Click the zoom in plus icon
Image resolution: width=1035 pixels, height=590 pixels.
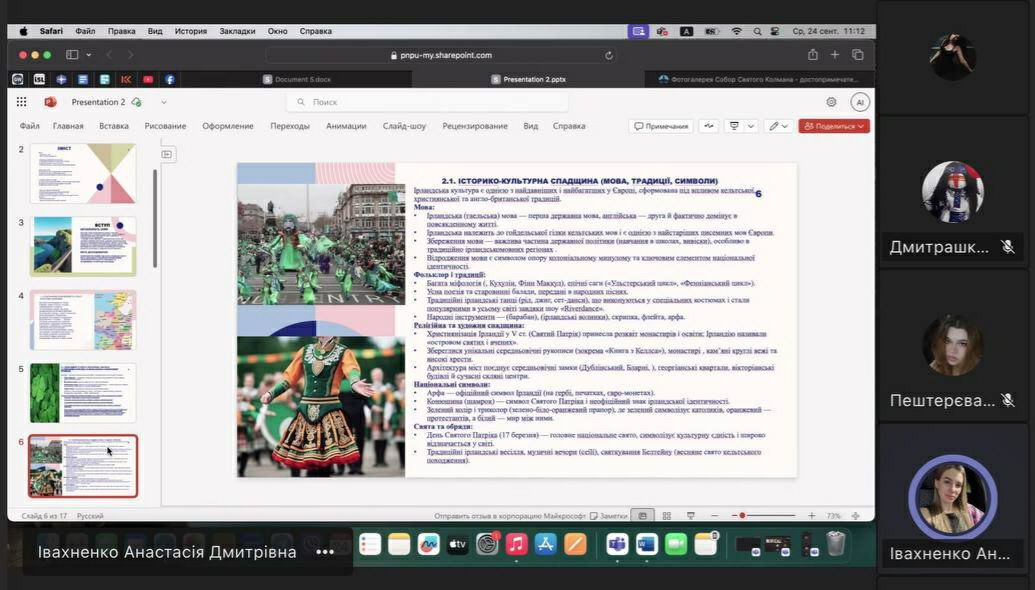[809, 516]
